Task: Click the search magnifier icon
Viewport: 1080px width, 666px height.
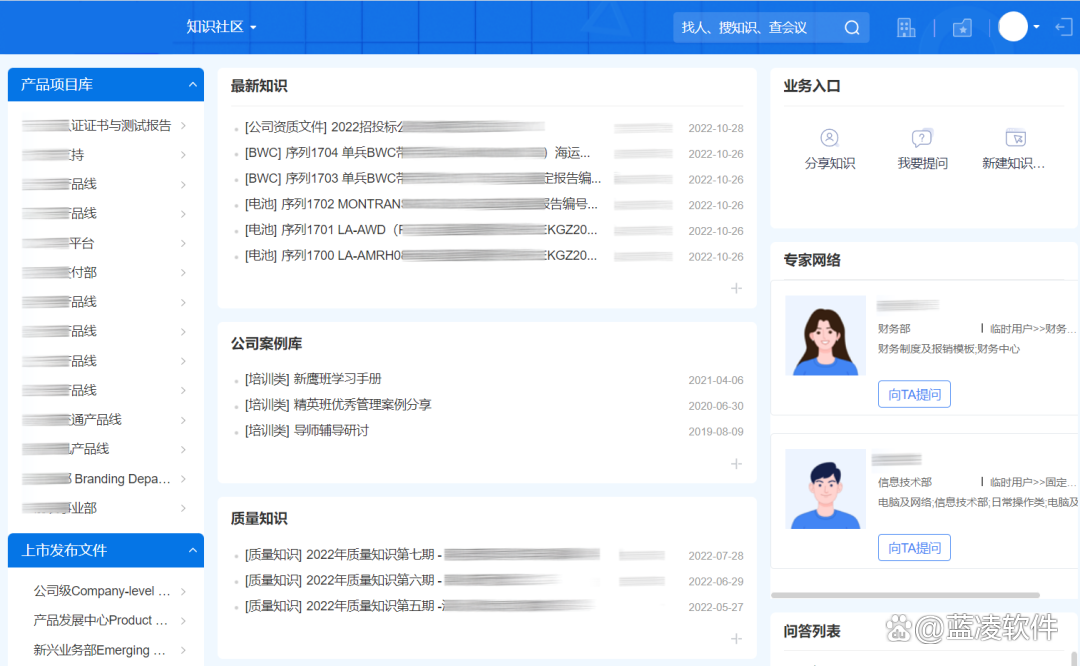Action: pyautogui.click(x=852, y=28)
